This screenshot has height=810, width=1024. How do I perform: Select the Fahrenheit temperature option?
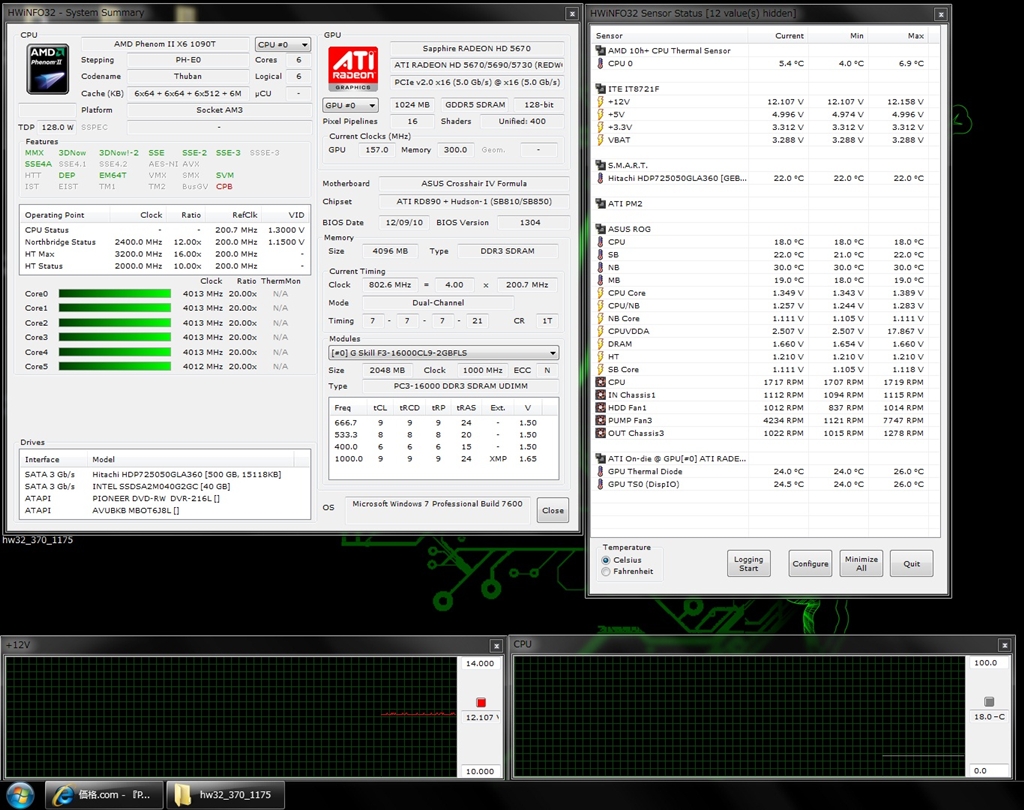tap(606, 571)
